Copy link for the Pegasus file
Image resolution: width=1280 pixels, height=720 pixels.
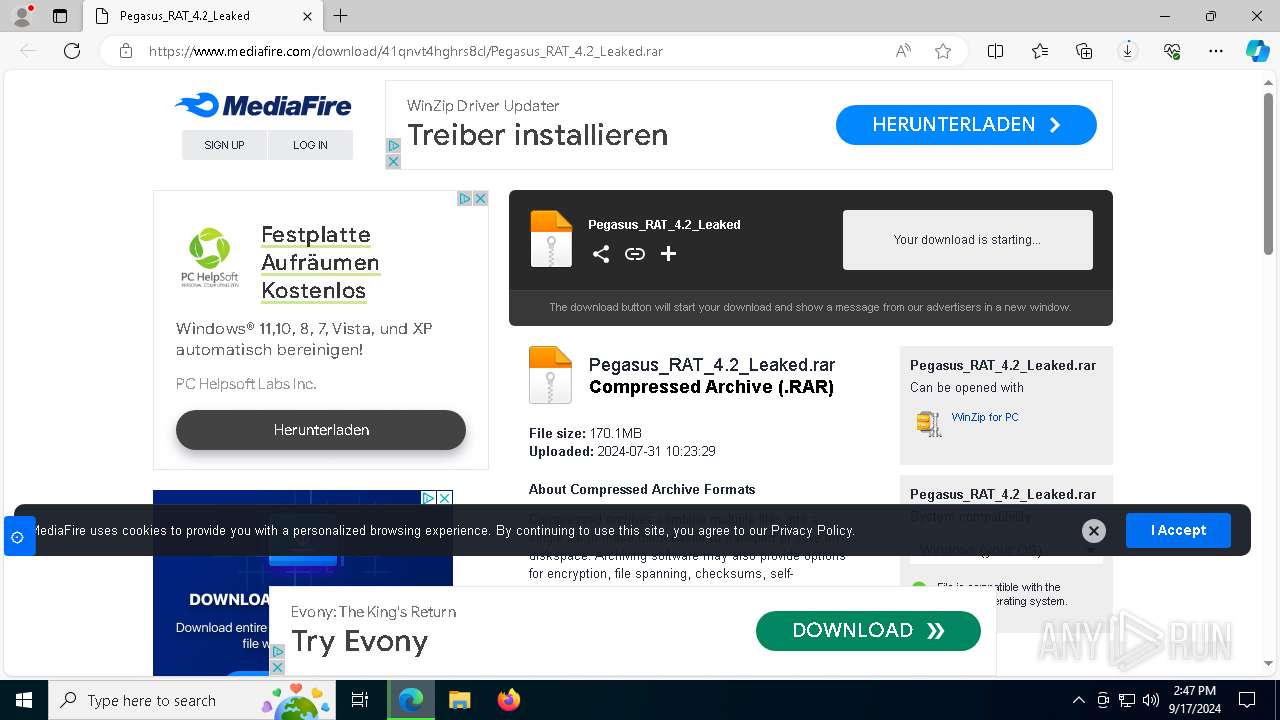[635, 254]
